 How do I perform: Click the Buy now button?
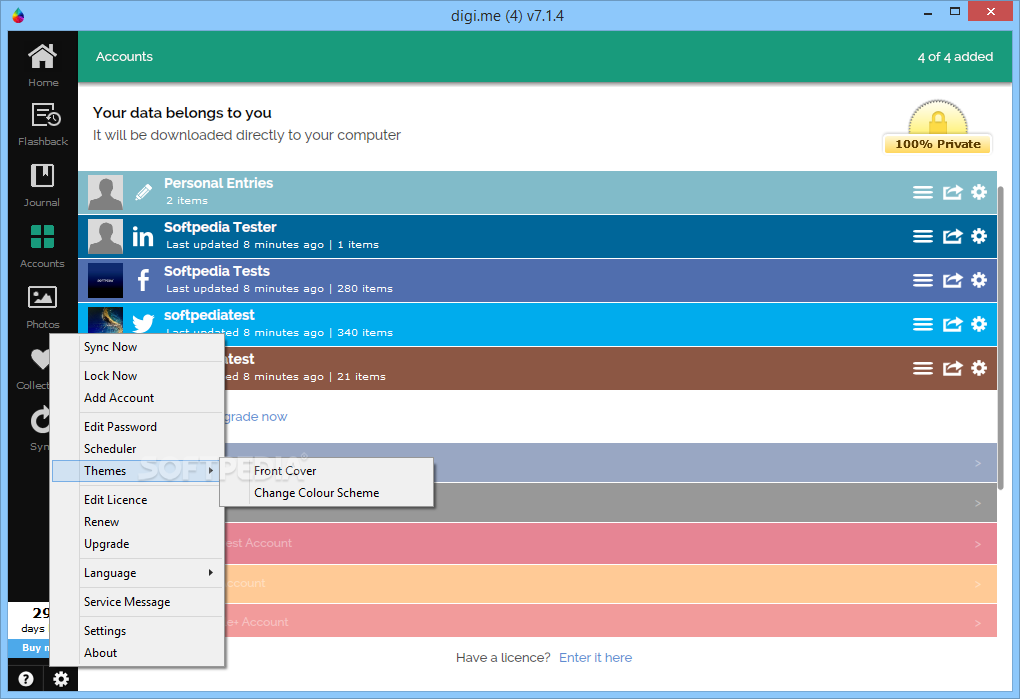click(x=29, y=648)
